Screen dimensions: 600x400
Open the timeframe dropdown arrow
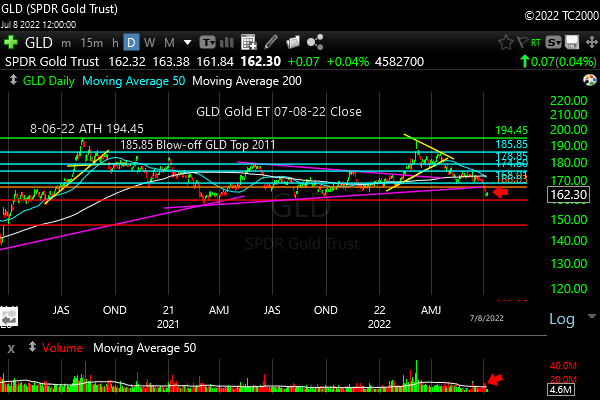click(x=187, y=42)
